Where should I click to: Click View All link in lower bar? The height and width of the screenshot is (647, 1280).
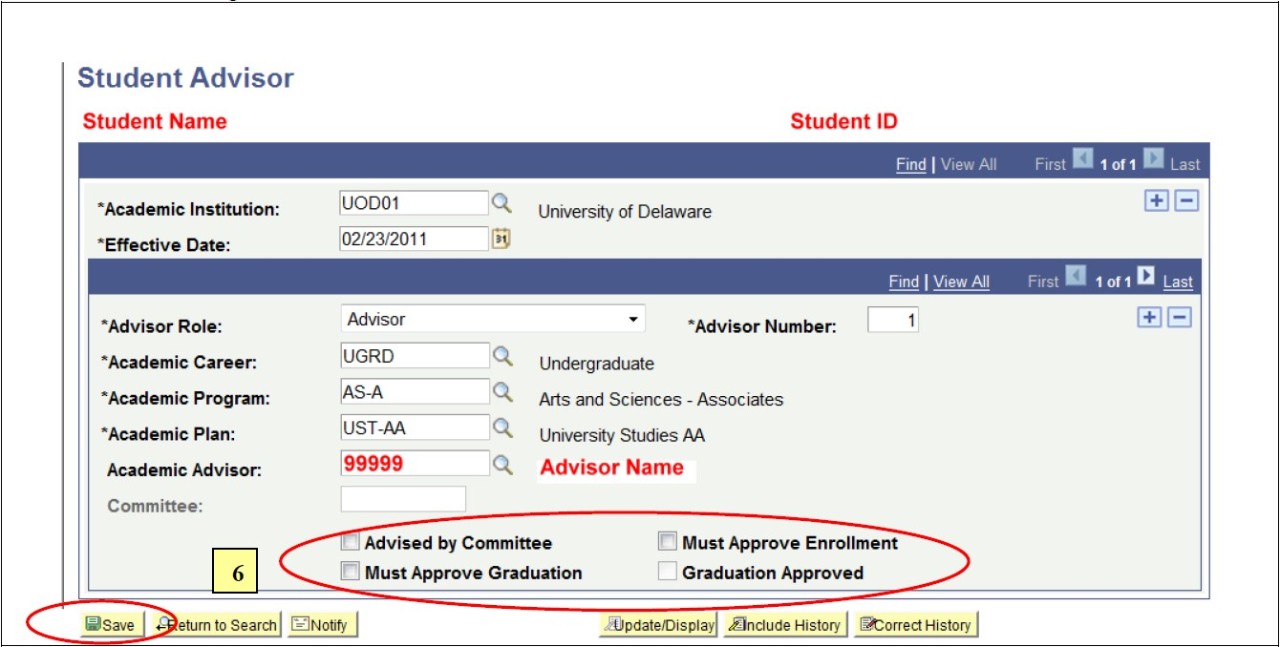tap(961, 282)
